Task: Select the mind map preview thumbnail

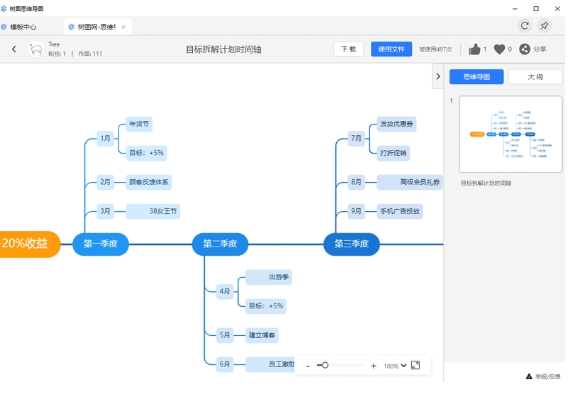Action: click(510, 134)
